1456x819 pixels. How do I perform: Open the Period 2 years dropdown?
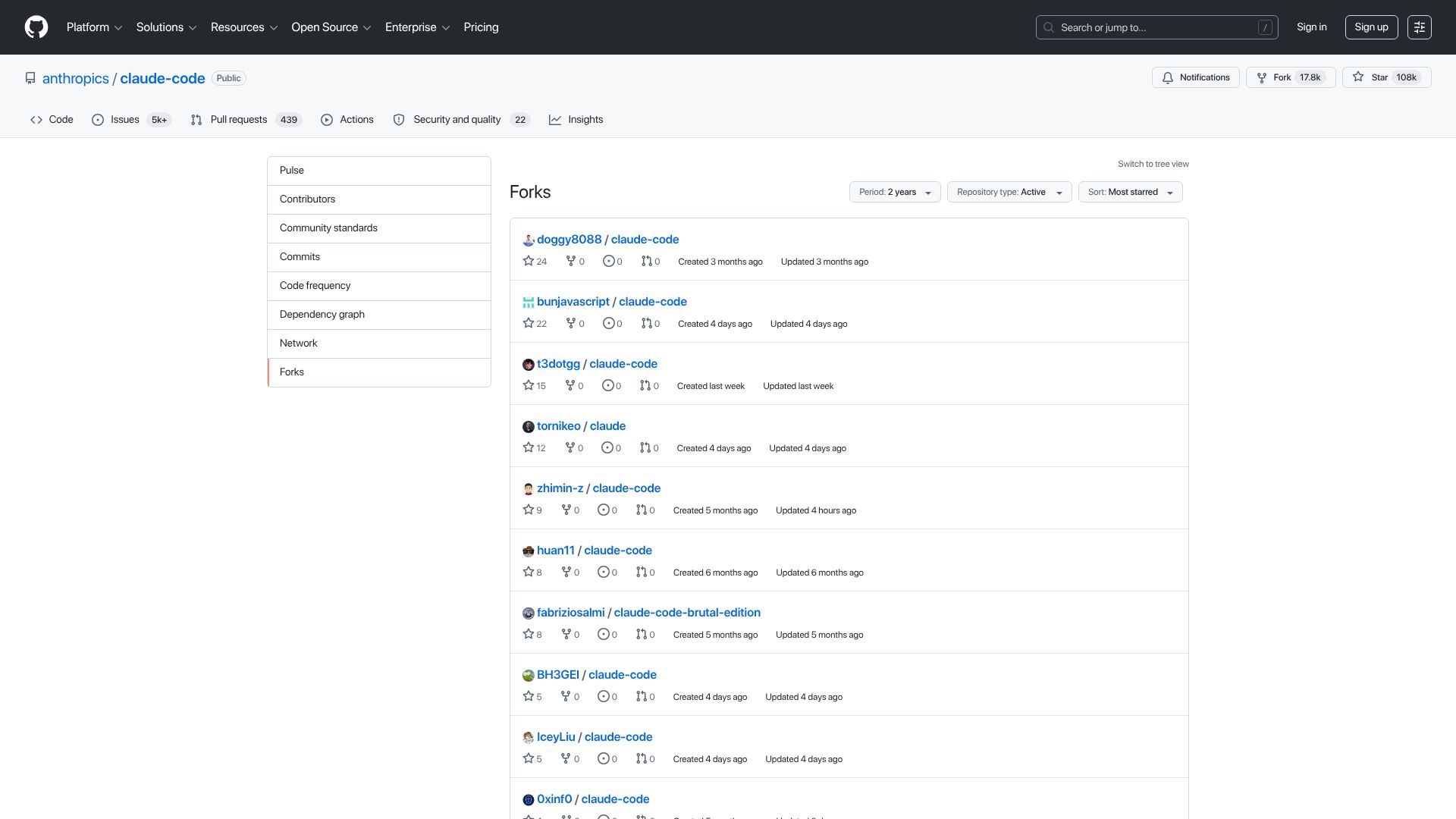(895, 192)
